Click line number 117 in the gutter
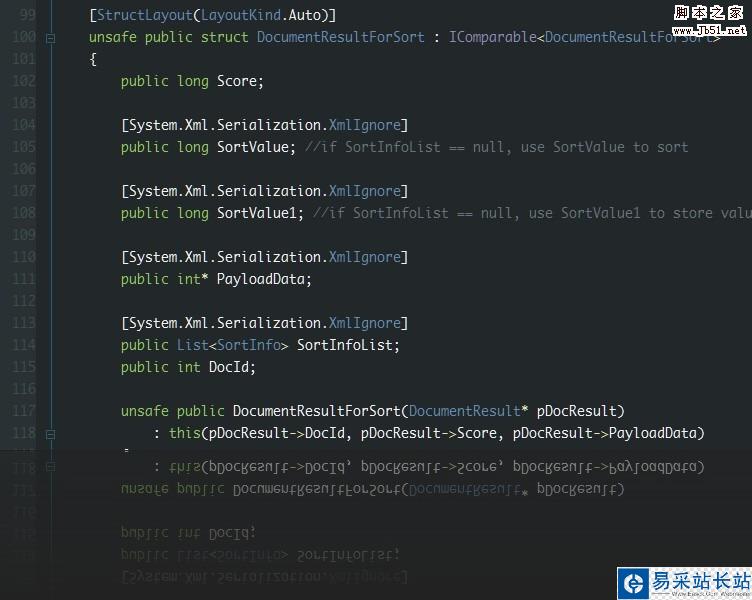Screen dimensions: 752x600 click(x=24, y=412)
